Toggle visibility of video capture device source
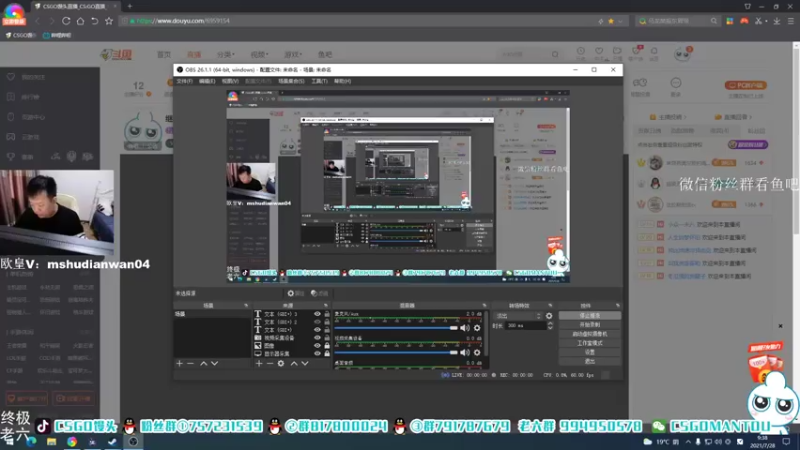 317,338
